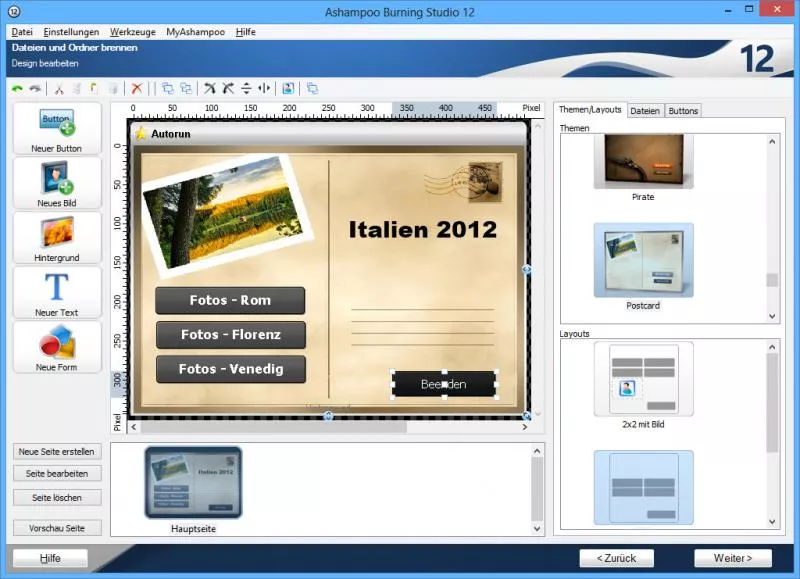The image size is (800, 579).
Task: Click canvas horizontal scrollbar right arrow
Action: click(524, 427)
